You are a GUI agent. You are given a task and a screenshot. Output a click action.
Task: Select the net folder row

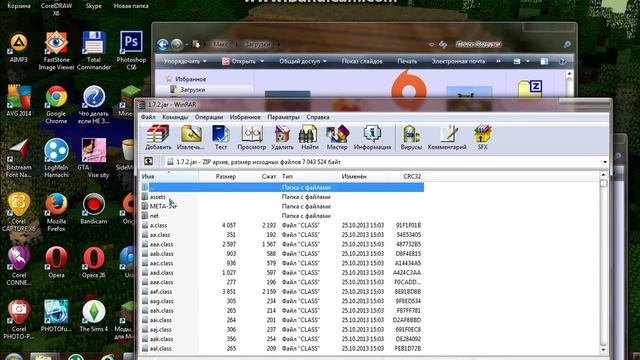coord(282,216)
